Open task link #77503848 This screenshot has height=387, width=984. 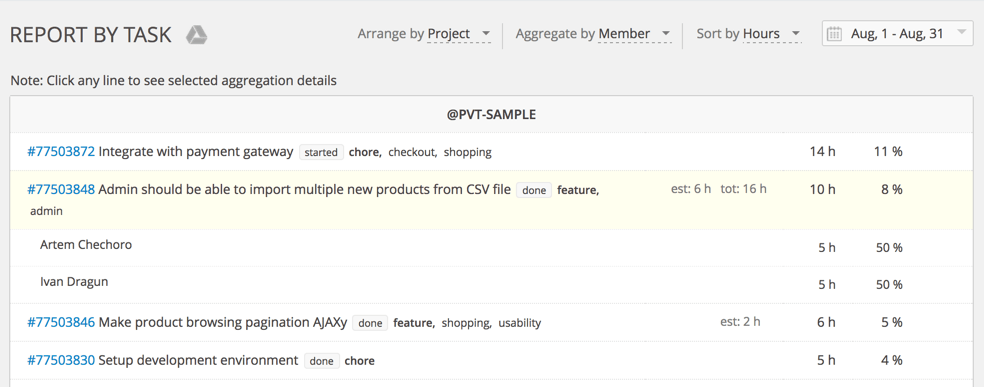pyautogui.click(x=61, y=189)
